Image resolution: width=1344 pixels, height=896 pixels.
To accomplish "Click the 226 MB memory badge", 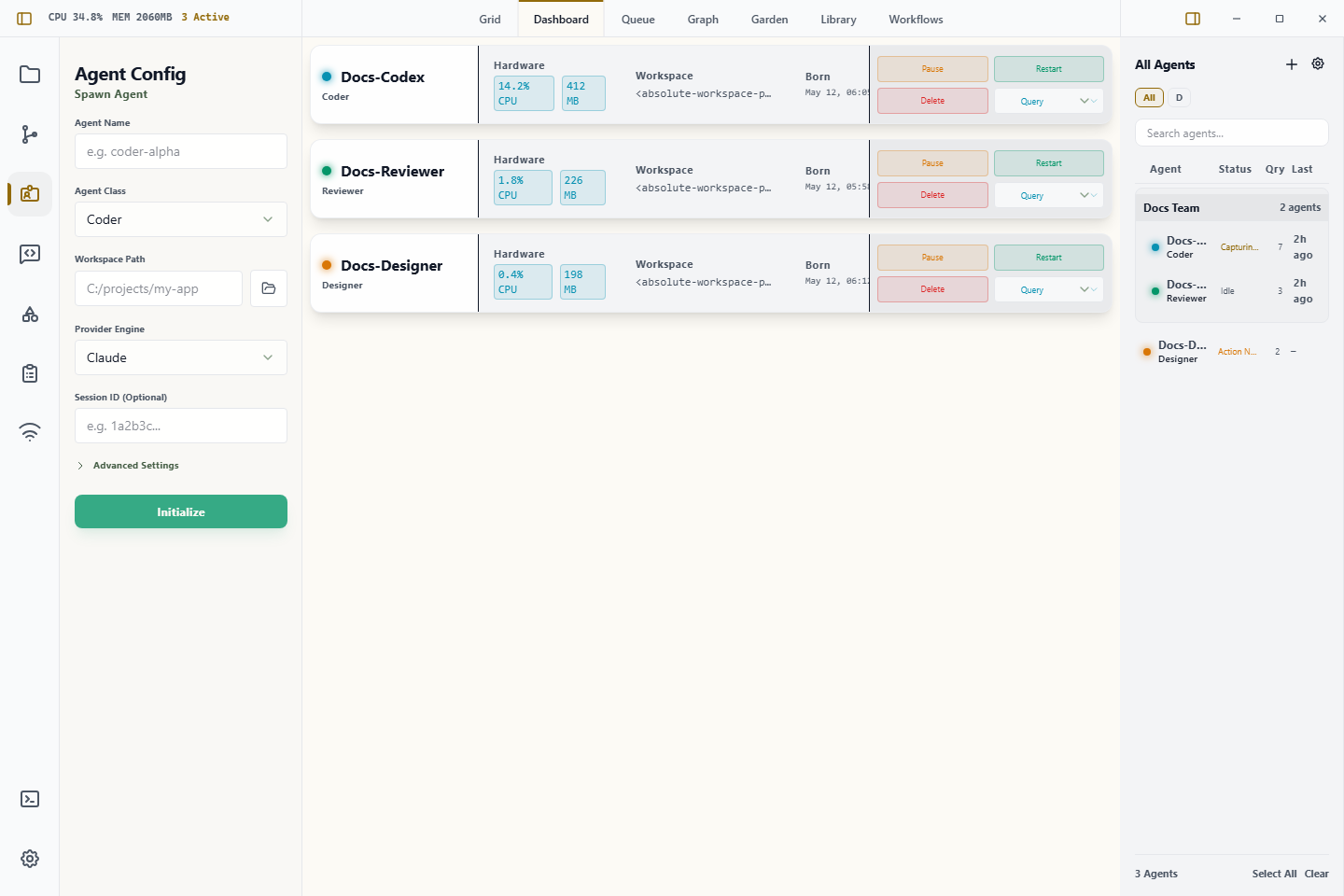I will 582,188.
